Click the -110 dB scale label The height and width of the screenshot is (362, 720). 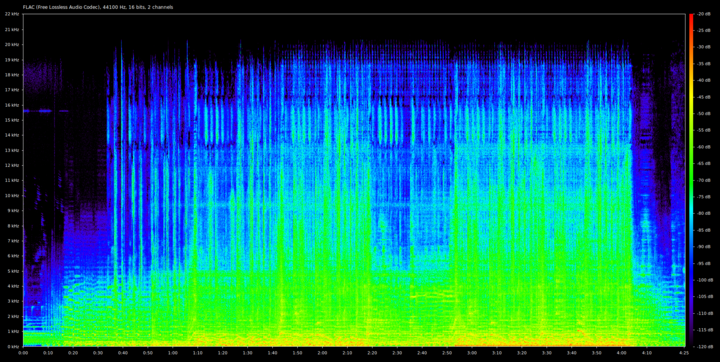click(705, 313)
